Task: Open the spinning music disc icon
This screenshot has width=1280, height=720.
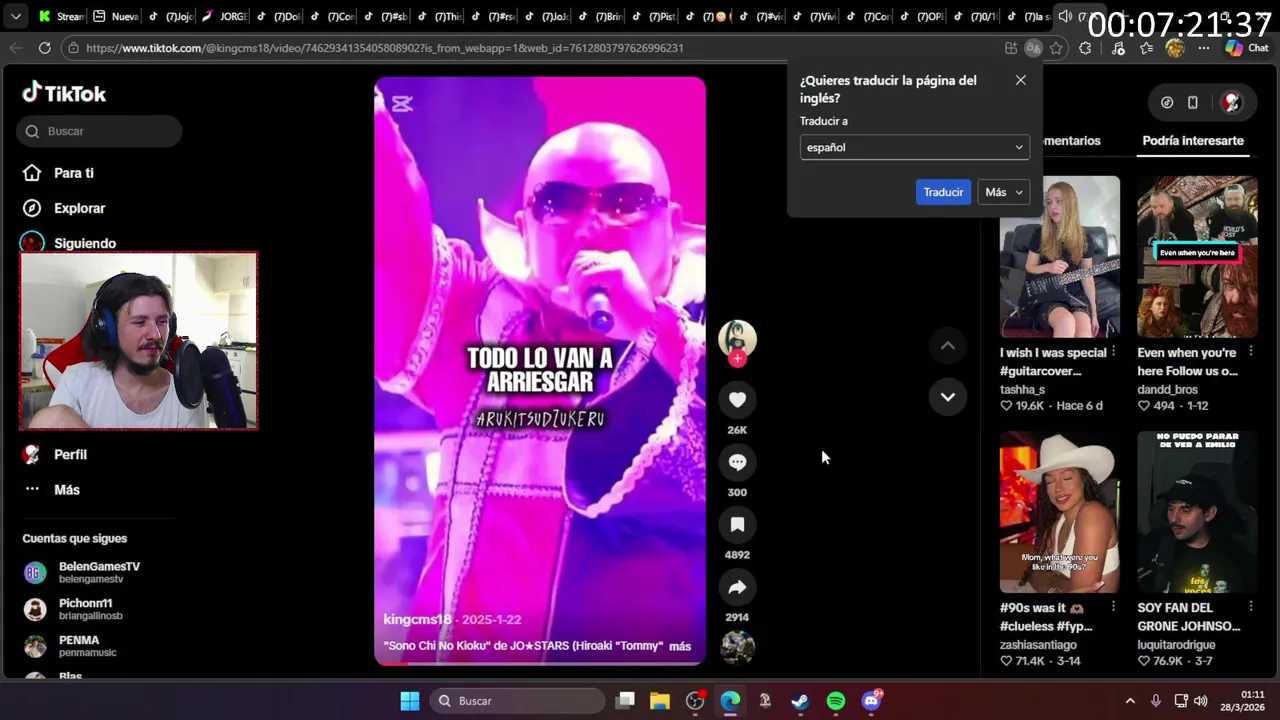Action: click(737, 647)
